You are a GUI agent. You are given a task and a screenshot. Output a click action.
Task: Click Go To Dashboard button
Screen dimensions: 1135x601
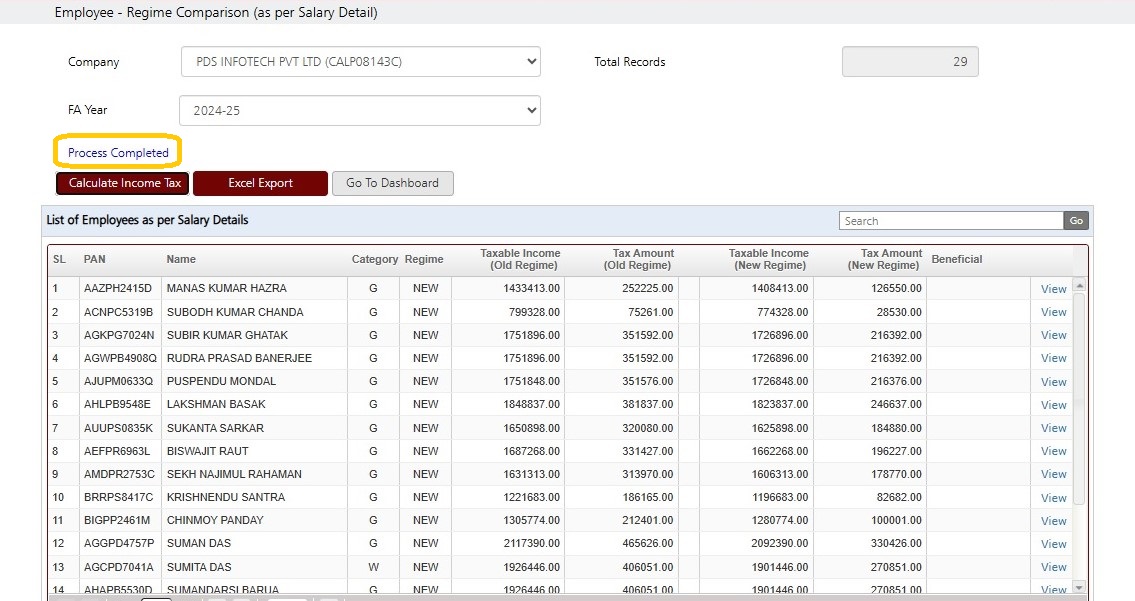pyautogui.click(x=392, y=183)
